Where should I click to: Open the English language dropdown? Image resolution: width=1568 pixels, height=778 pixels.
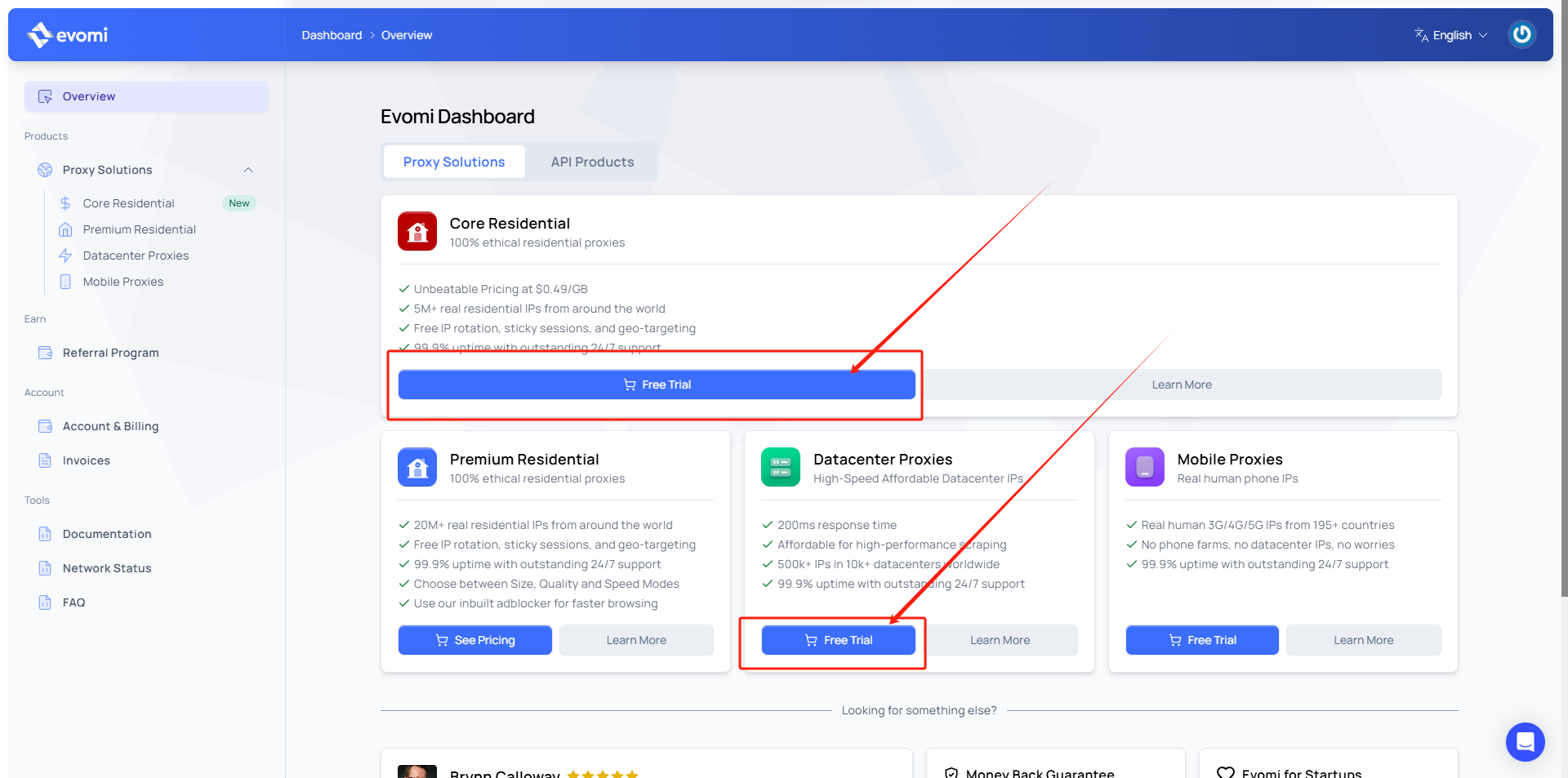1451,35
